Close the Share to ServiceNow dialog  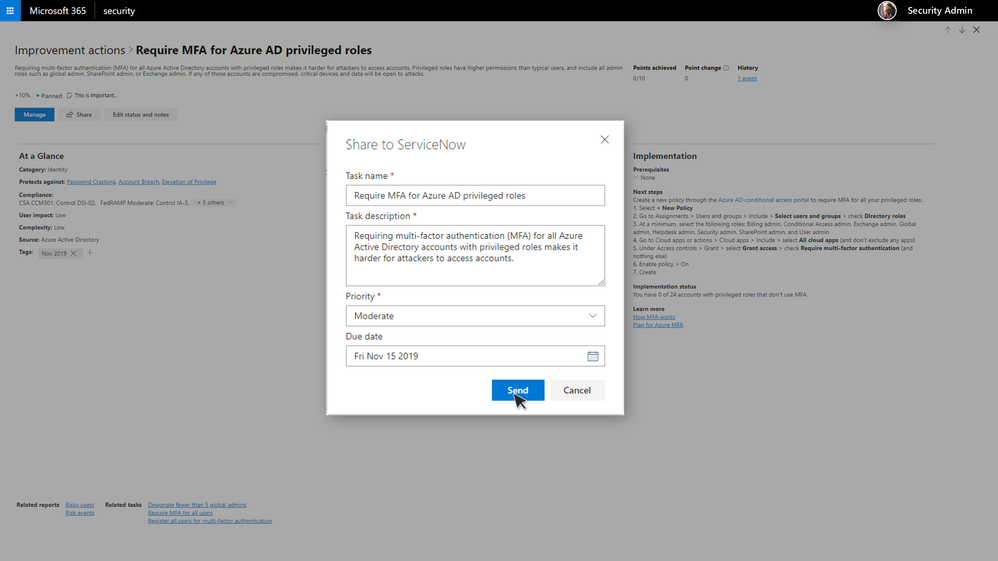pyautogui.click(x=605, y=139)
